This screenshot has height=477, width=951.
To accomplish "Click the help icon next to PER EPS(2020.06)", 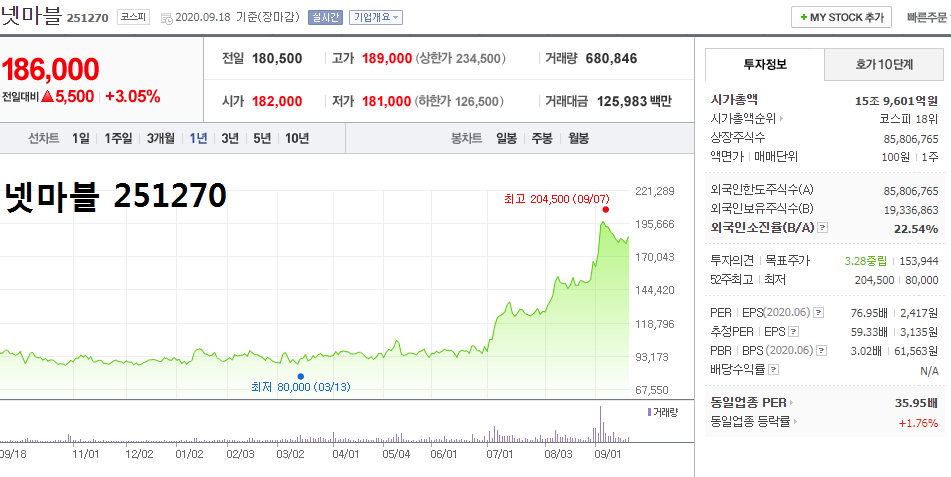I will 819,313.
